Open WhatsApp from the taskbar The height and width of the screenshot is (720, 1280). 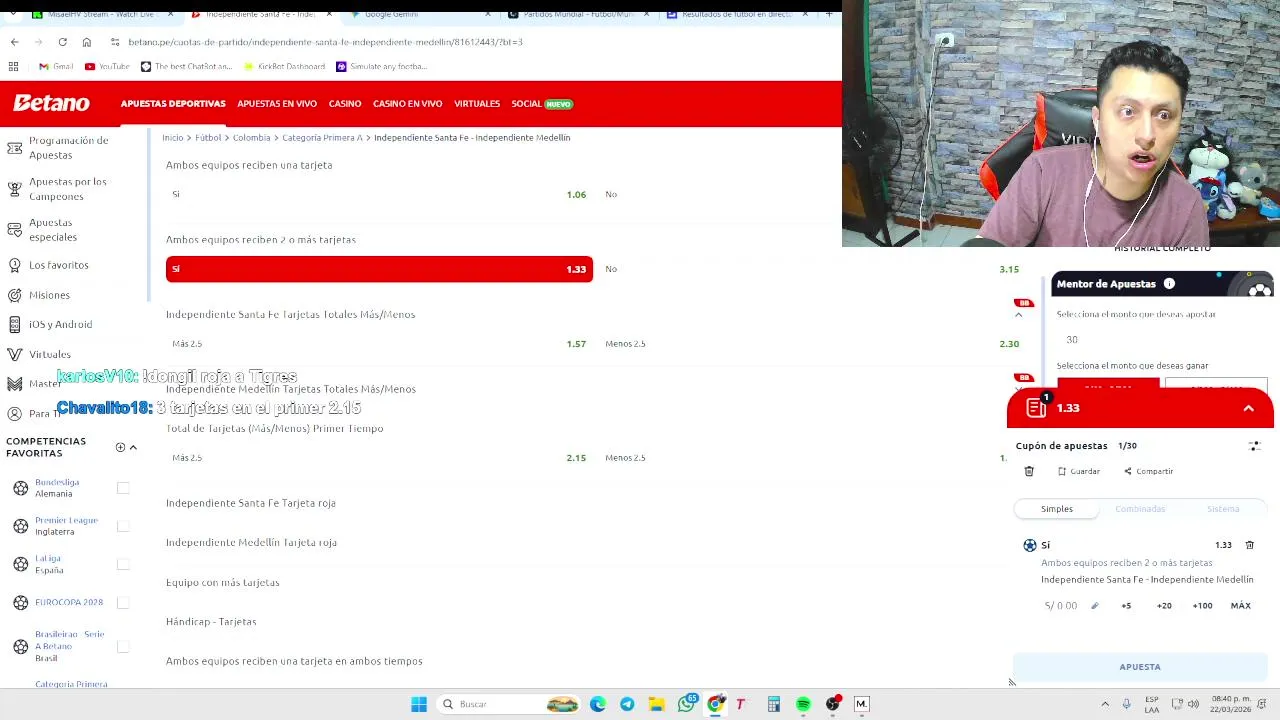click(686, 704)
